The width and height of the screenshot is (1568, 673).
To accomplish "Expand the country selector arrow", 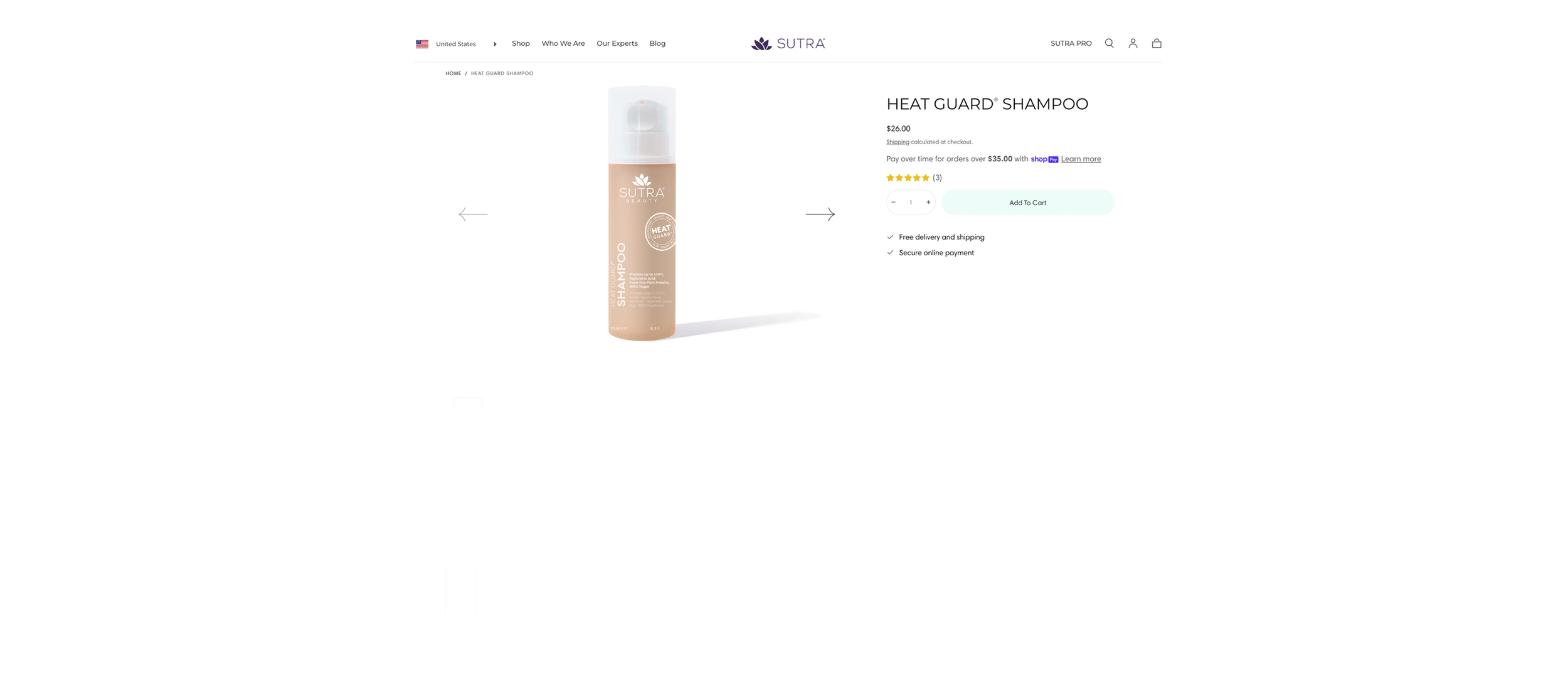I will tap(495, 44).
